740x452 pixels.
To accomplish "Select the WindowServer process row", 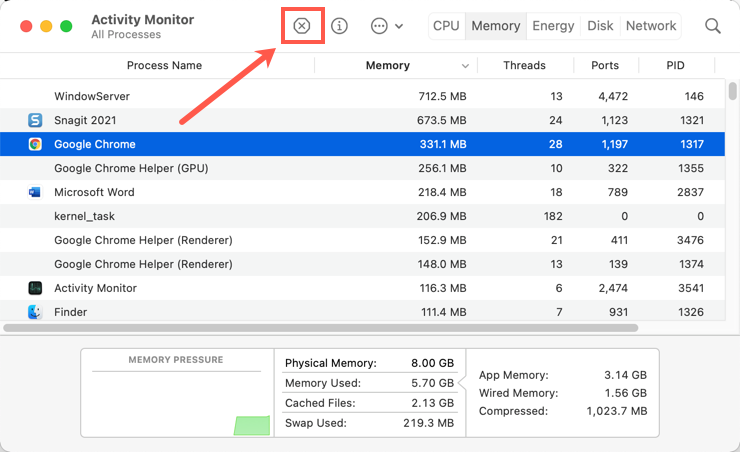I will 362,96.
